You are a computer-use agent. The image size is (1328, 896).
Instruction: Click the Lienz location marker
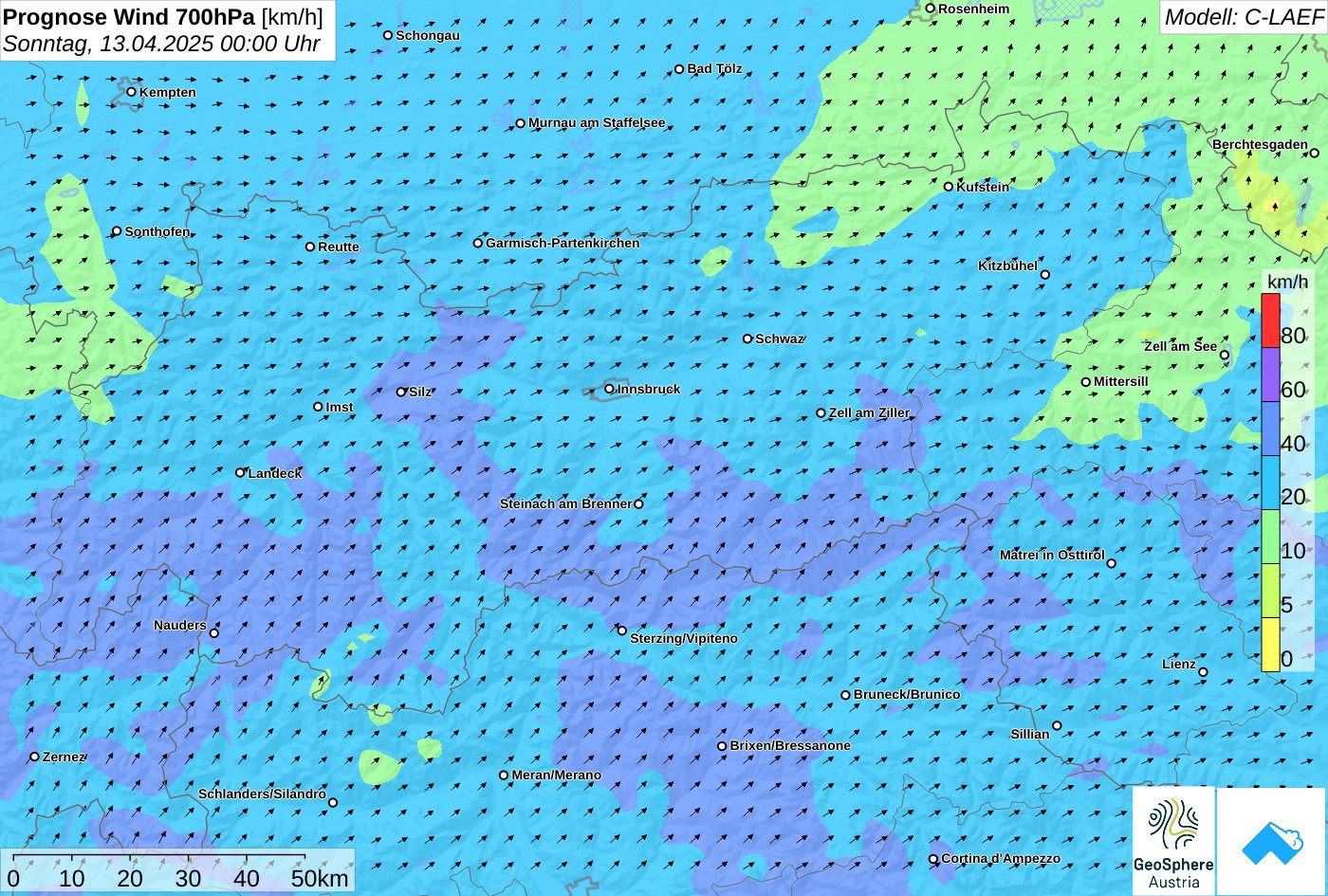pos(1203,672)
